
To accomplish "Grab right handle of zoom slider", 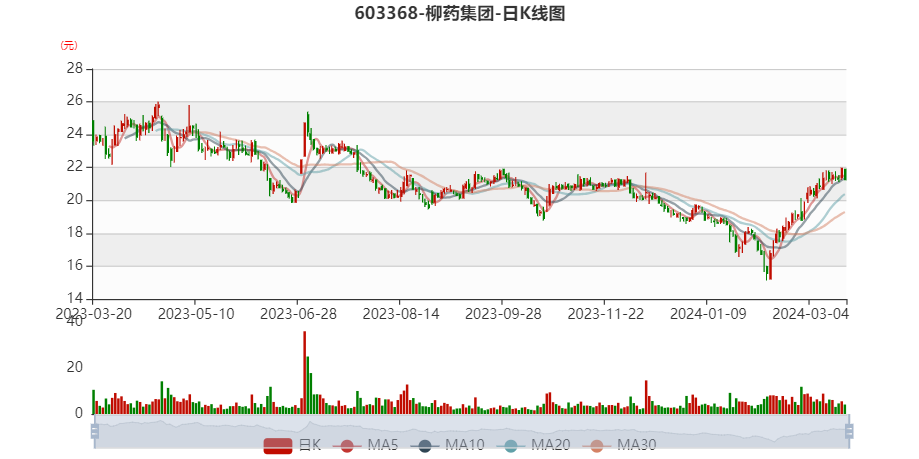I will point(849,431).
